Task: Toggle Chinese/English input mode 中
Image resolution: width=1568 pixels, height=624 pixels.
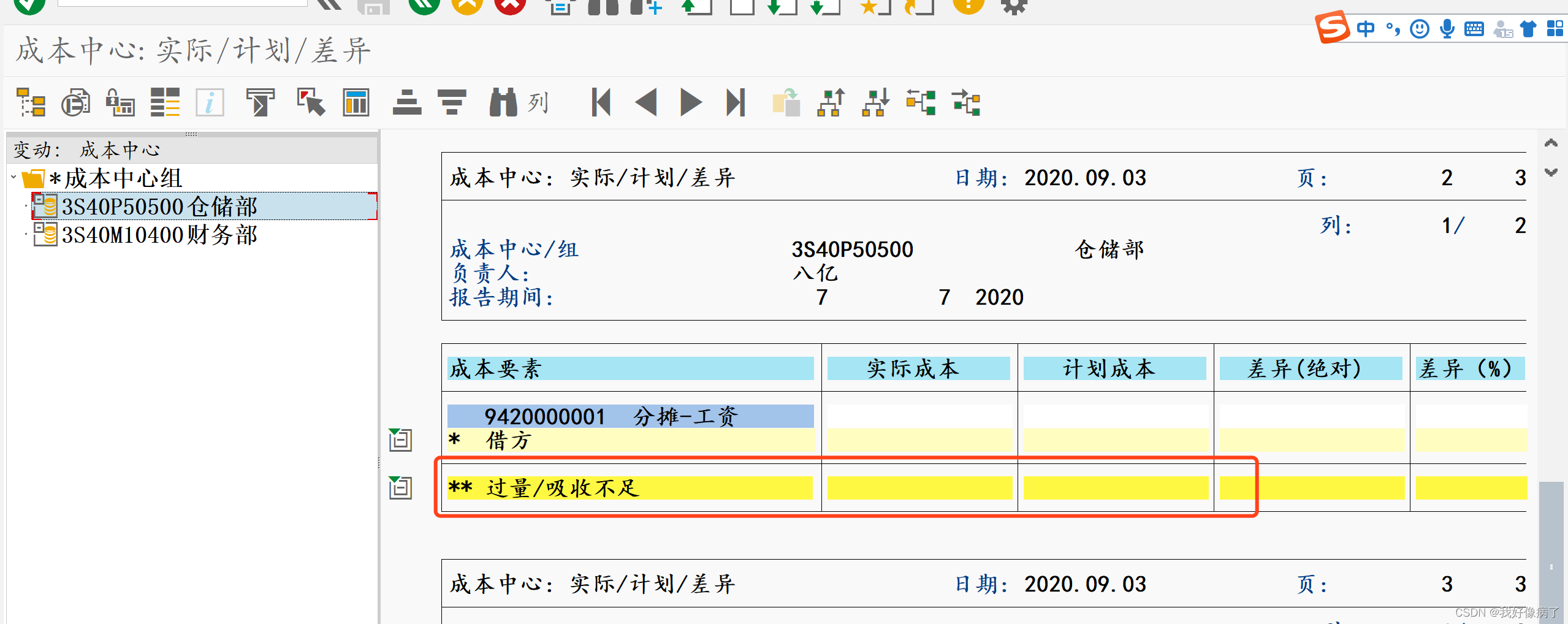Action: point(1366,29)
